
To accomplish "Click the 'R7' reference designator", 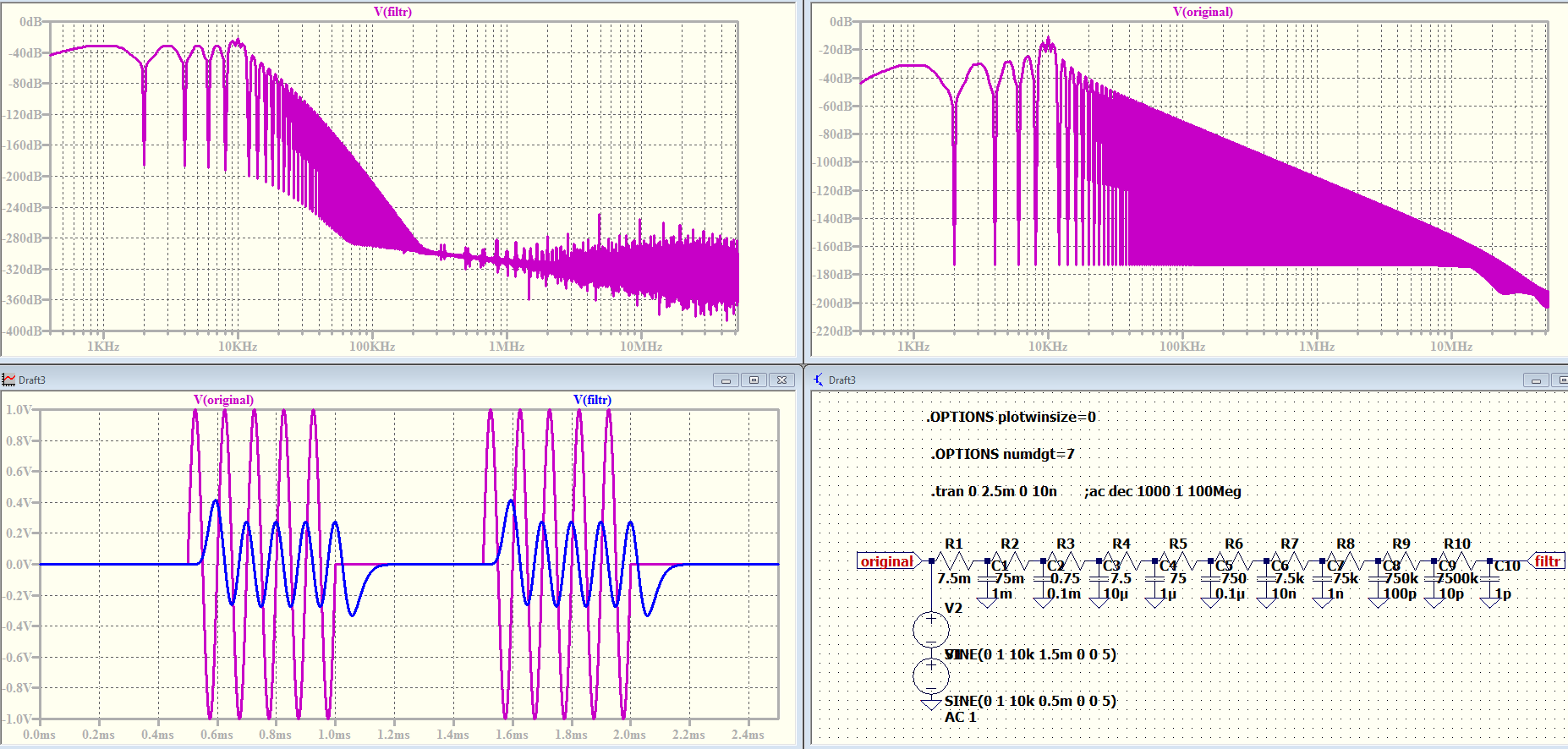I will click(1289, 544).
